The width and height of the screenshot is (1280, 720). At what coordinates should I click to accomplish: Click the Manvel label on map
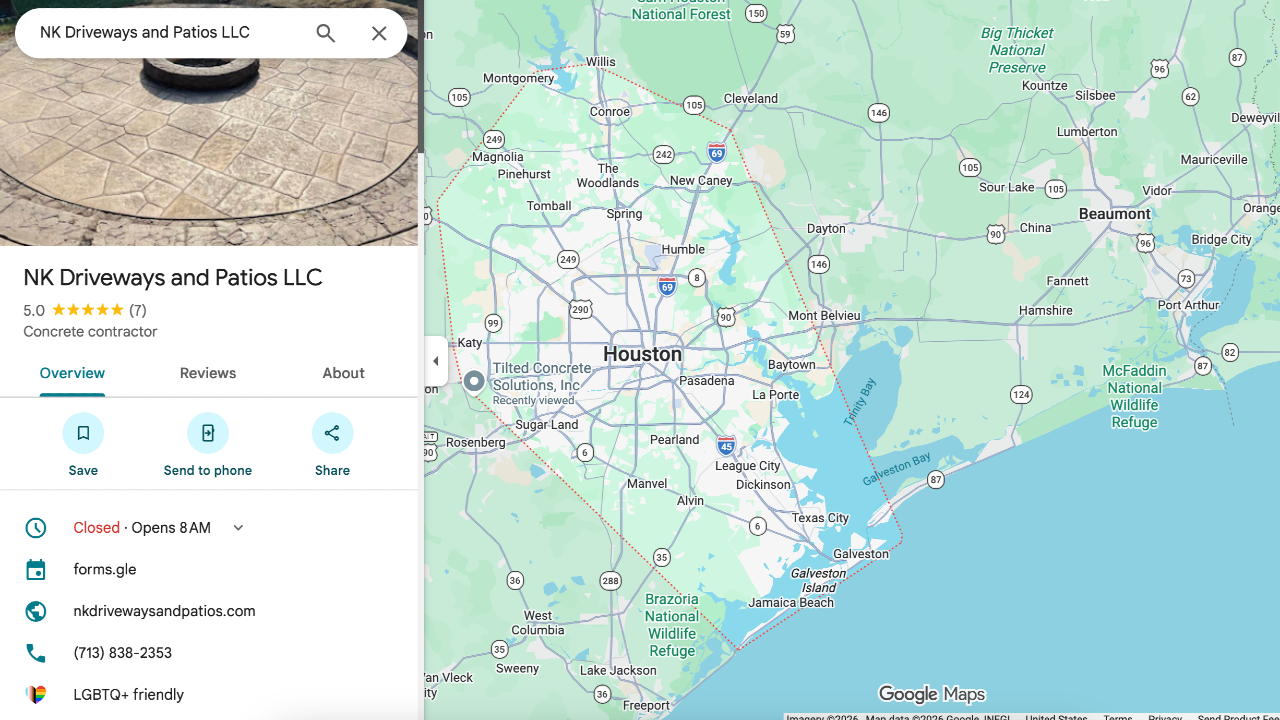647,483
